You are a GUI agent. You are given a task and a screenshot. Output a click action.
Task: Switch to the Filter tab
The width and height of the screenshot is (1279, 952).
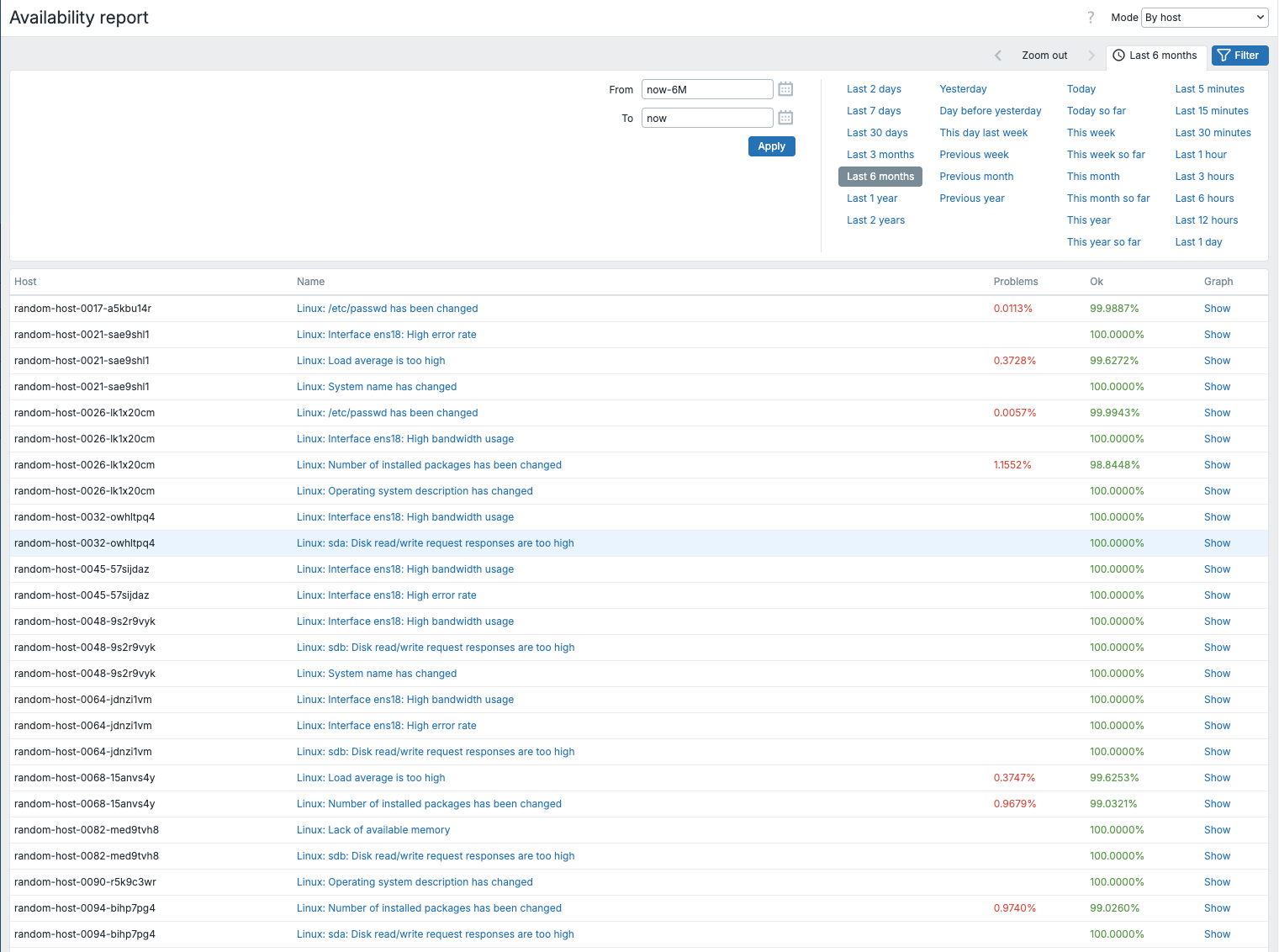[x=1239, y=56]
